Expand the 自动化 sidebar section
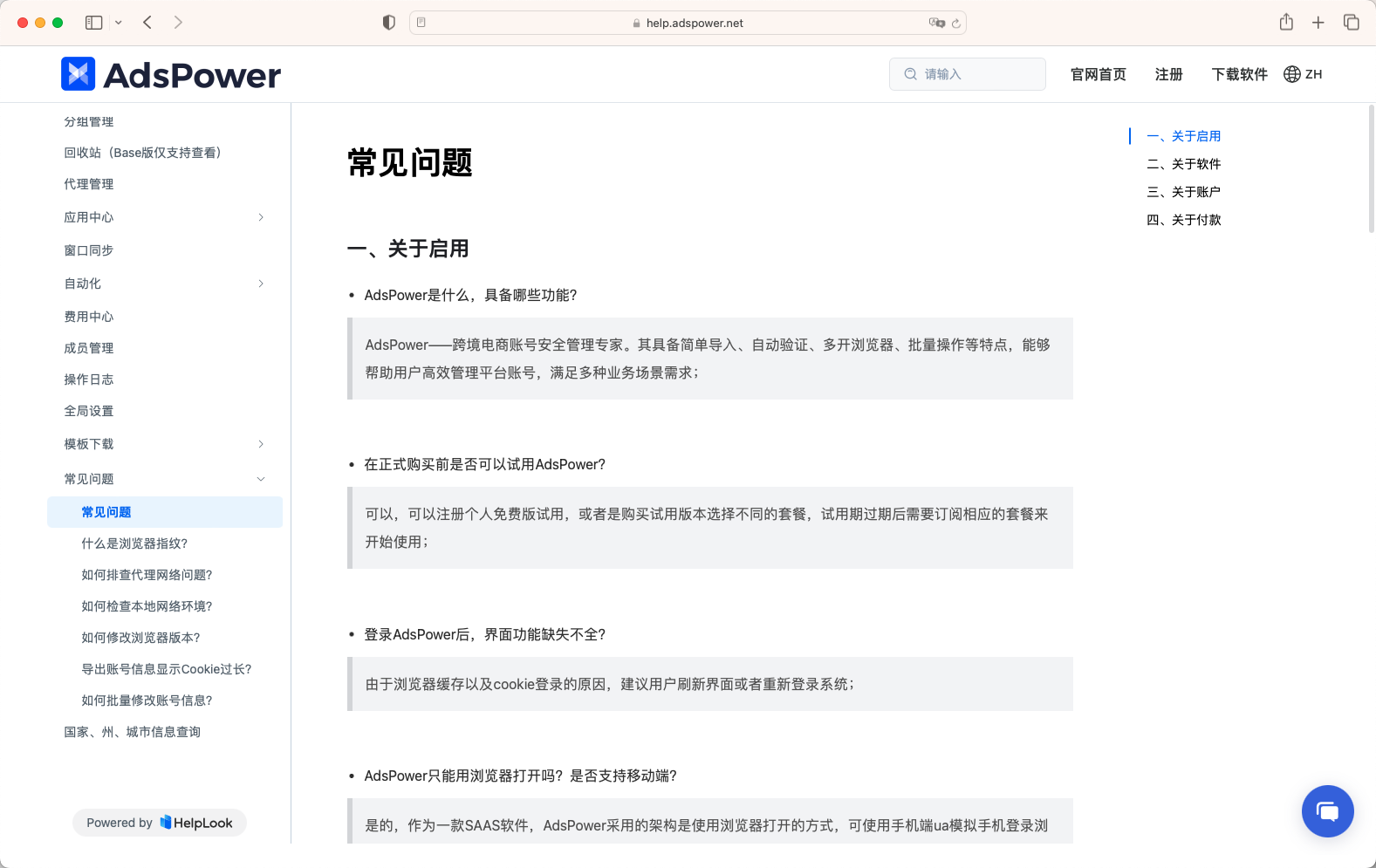1376x868 pixels. click(x=261, y=284)
